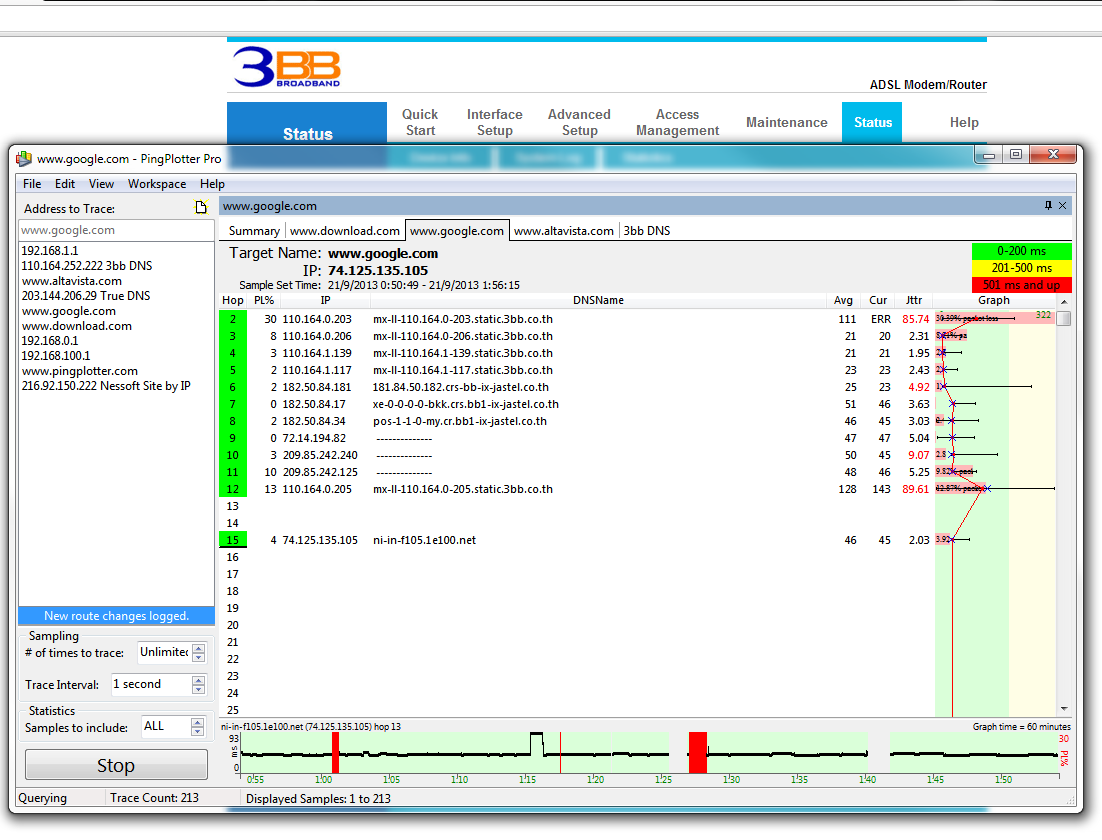Maximize the PingPlotter Pro window
The image size is (1102, 840).
tap(1016, 154)
